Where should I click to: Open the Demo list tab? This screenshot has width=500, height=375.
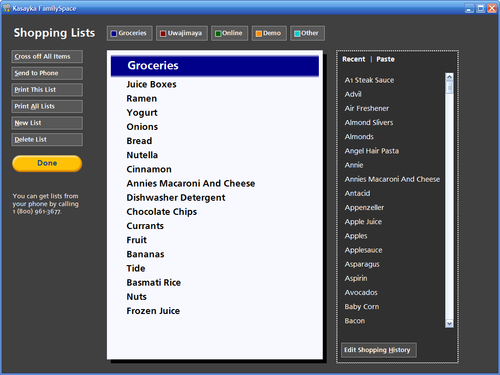pos(269,33)
